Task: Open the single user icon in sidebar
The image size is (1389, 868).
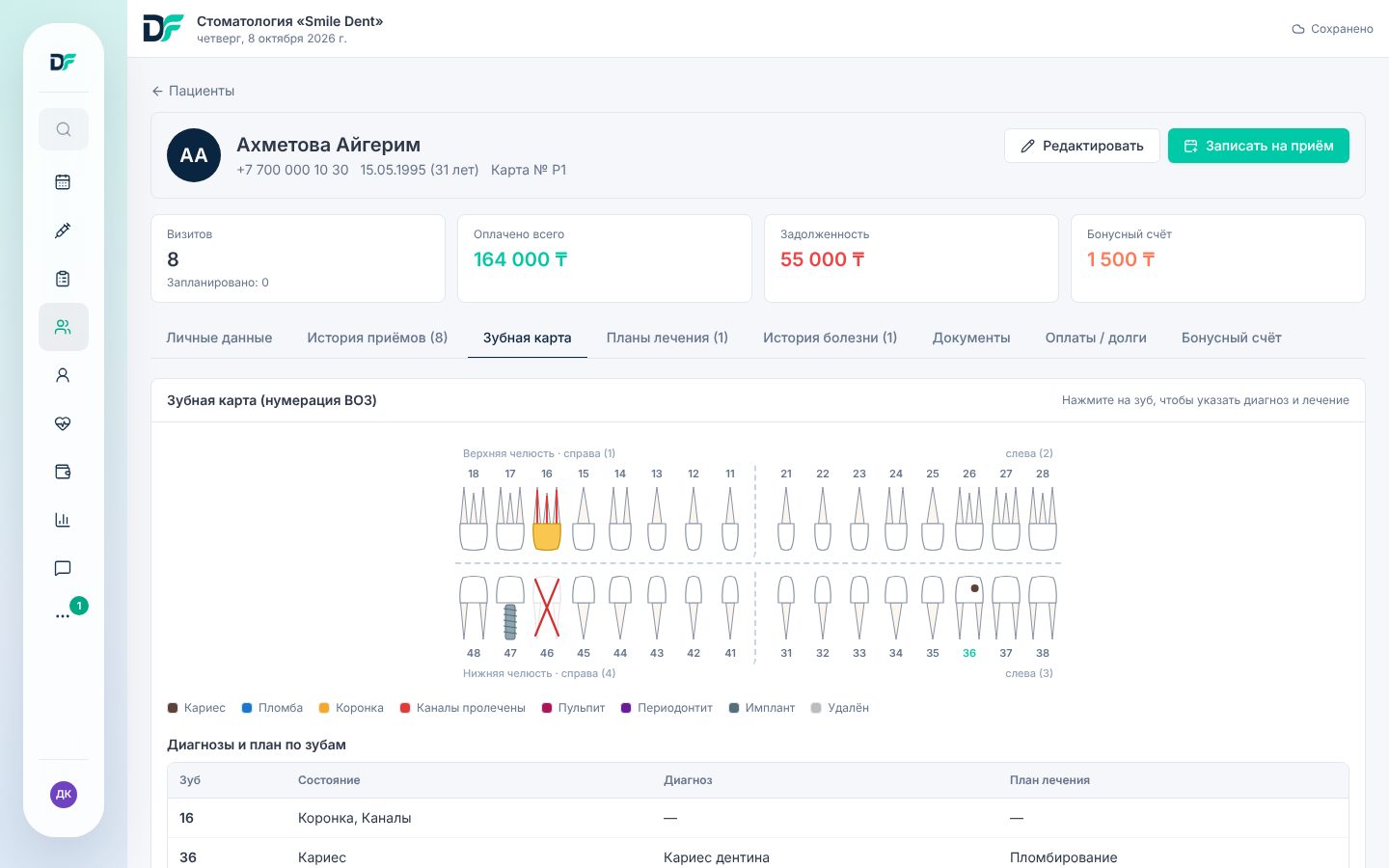Action: click(x=64, y=375)
